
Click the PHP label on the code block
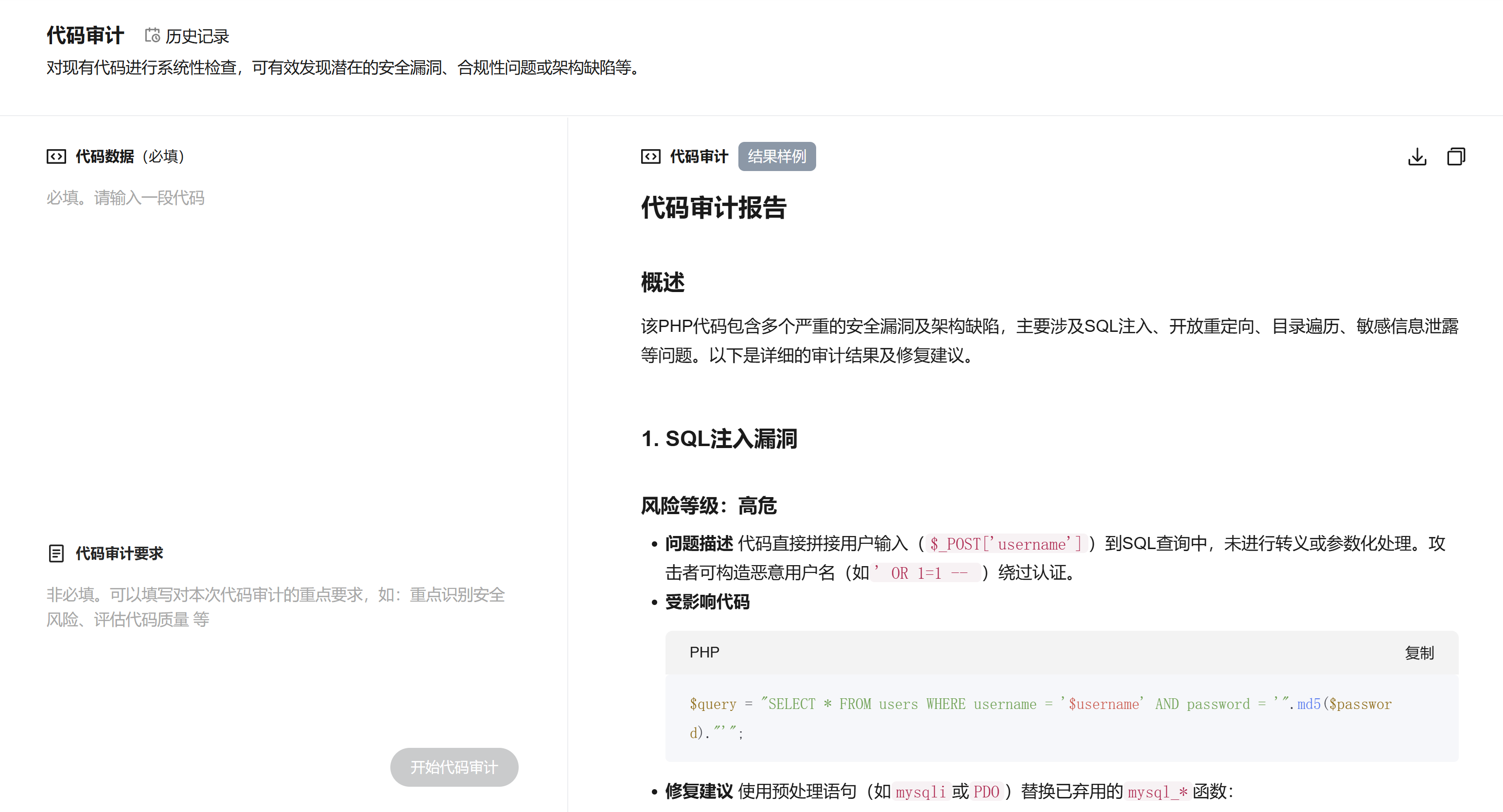(x=704, y=653)
